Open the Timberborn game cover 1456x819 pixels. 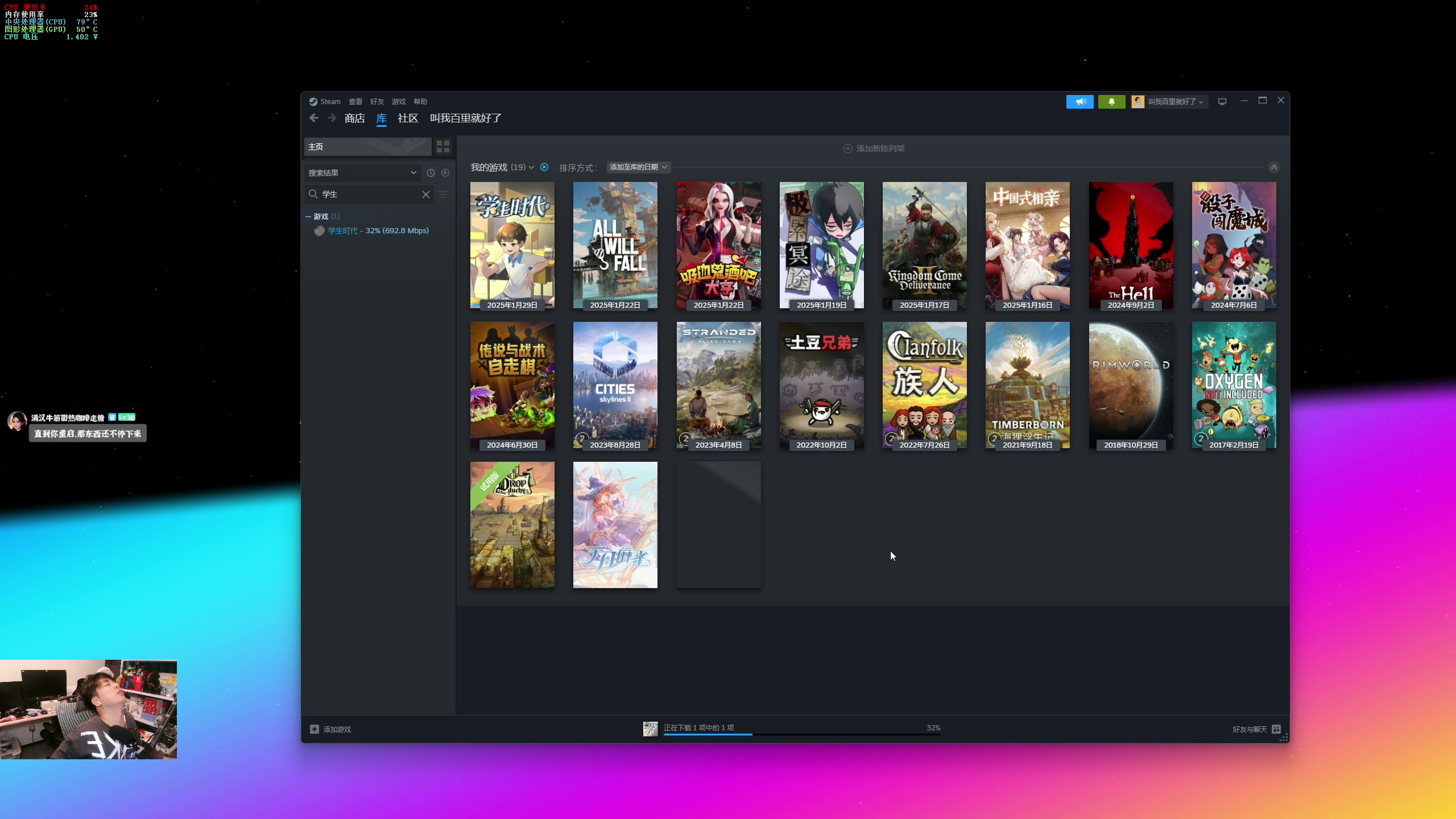pyautogui.click(x=1028, y=386)
